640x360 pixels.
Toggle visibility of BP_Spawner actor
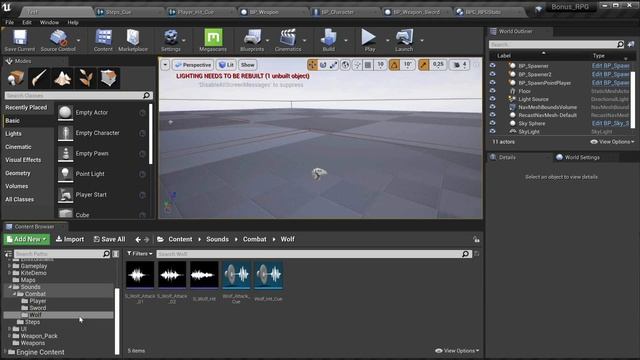click(x=493, y=66)
